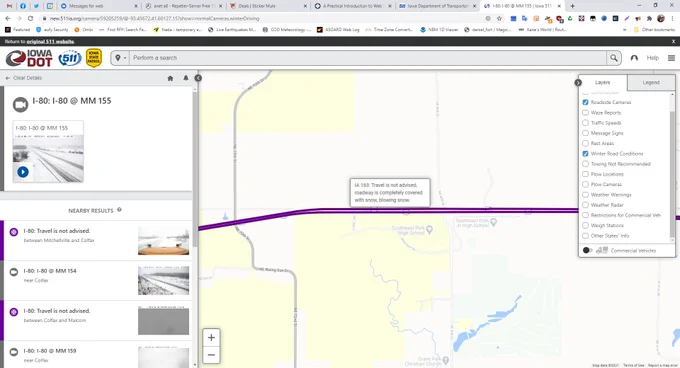
Task: Click the home icon in details panel
Action: point(170,78)
